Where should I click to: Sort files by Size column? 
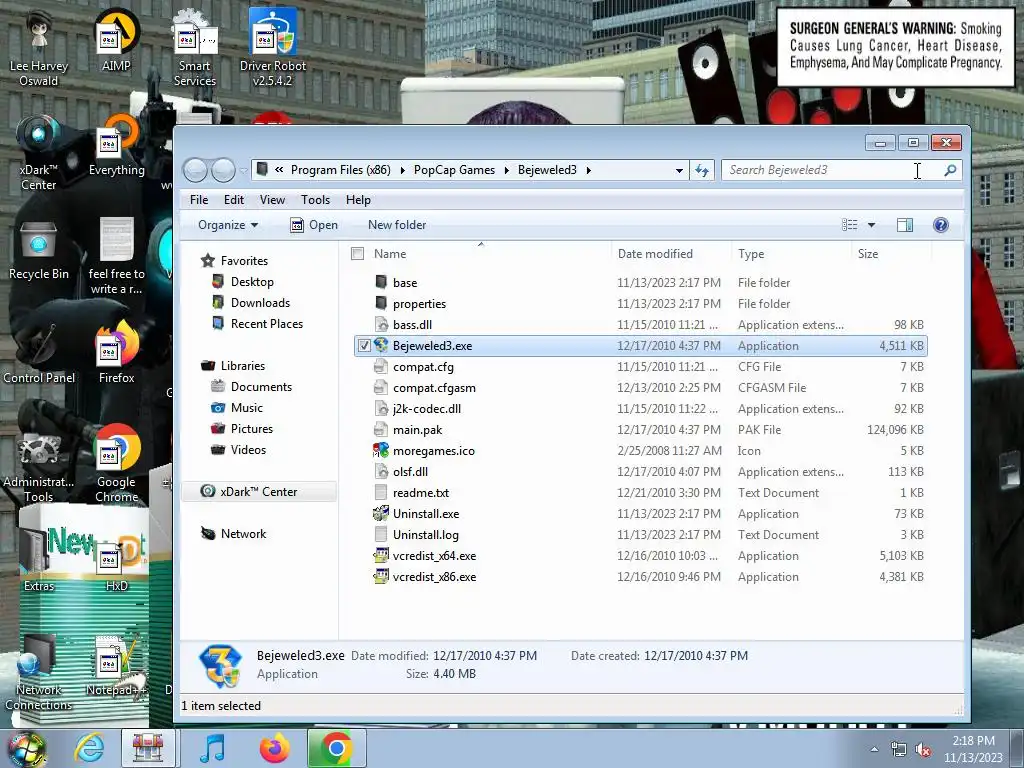[x=891, y=254]
